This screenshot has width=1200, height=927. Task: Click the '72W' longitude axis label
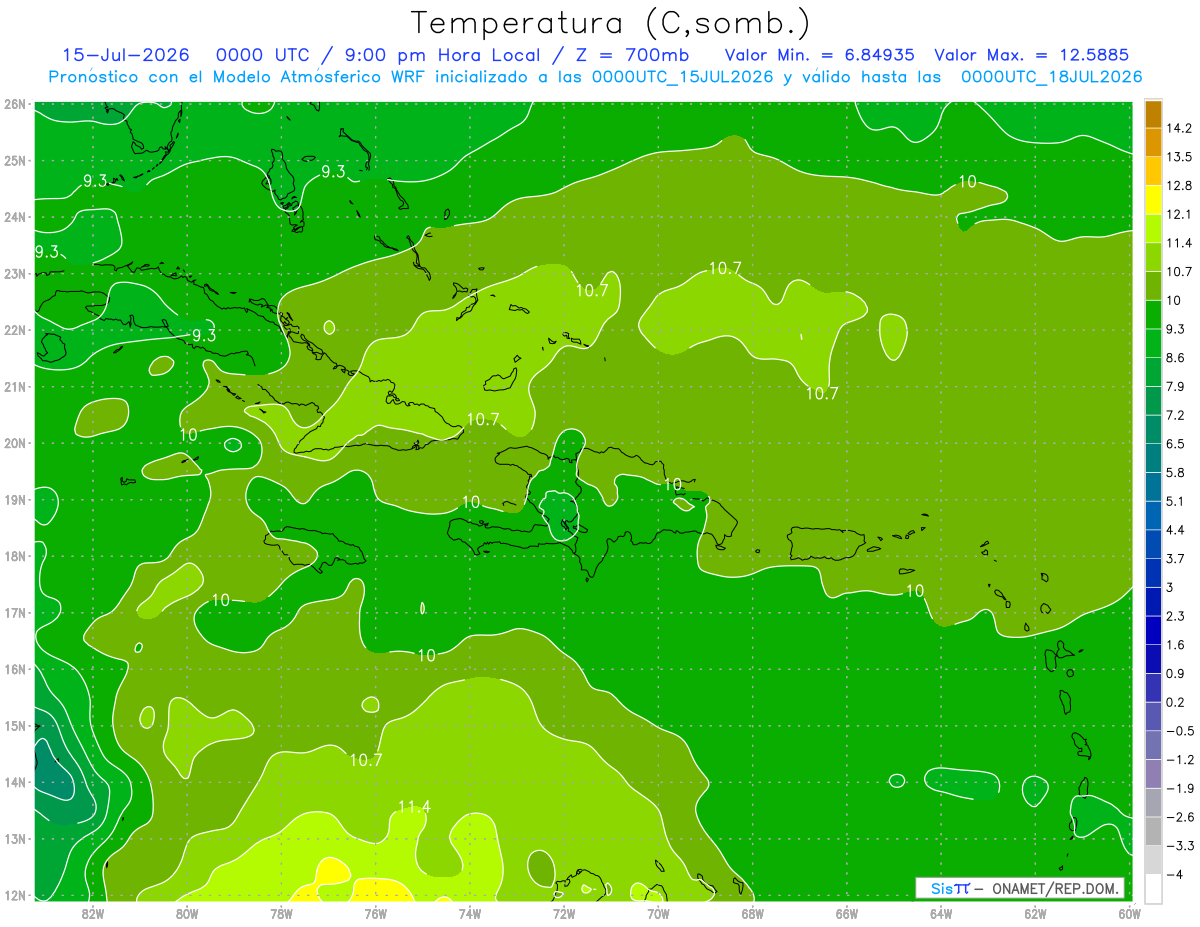point(564,912)
